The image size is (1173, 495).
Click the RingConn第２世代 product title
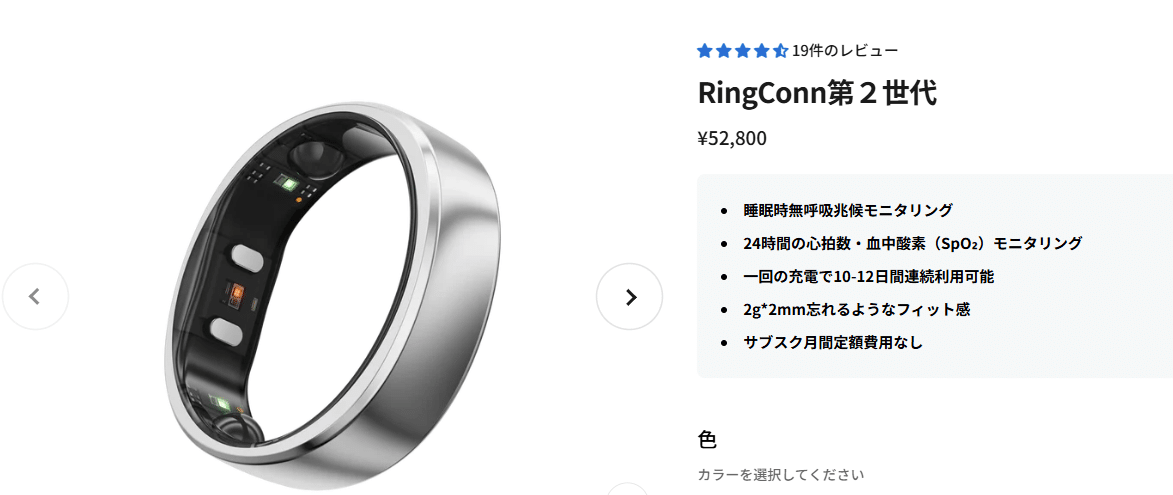tap(817, 94)
